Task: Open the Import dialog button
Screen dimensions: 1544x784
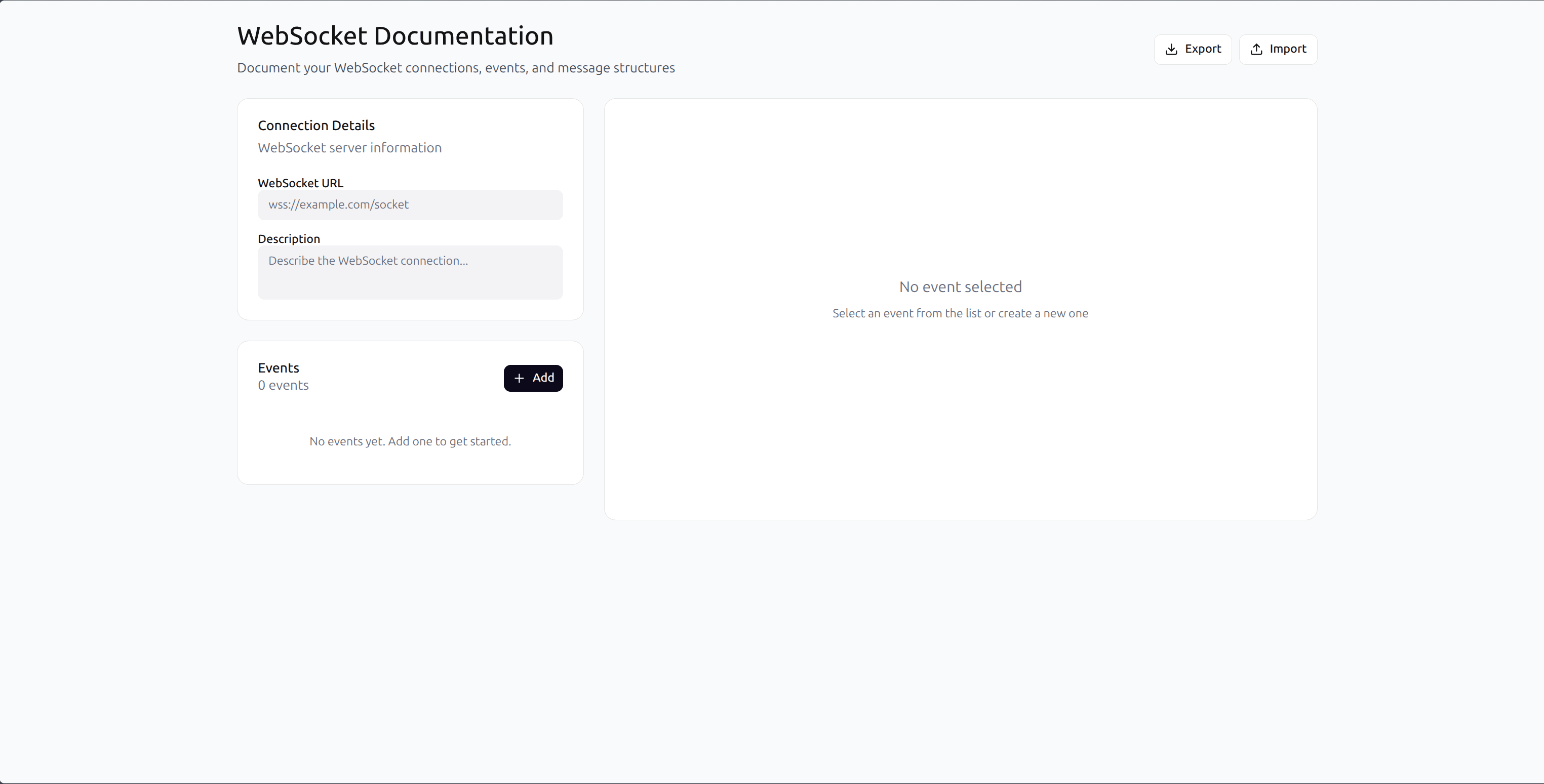Action: pyautogui.click(x=1278, y=49)
